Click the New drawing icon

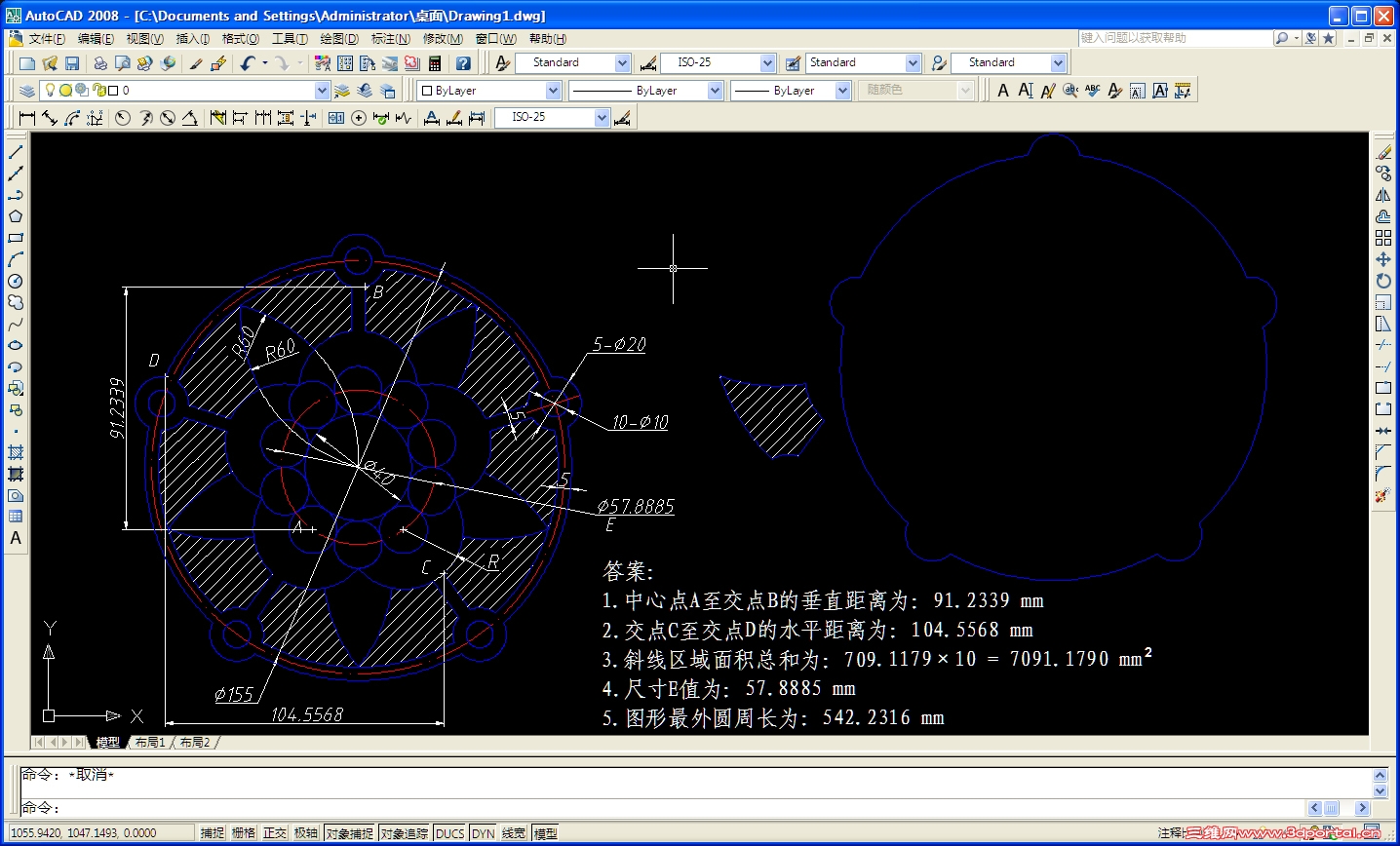[x=27, y=63]
